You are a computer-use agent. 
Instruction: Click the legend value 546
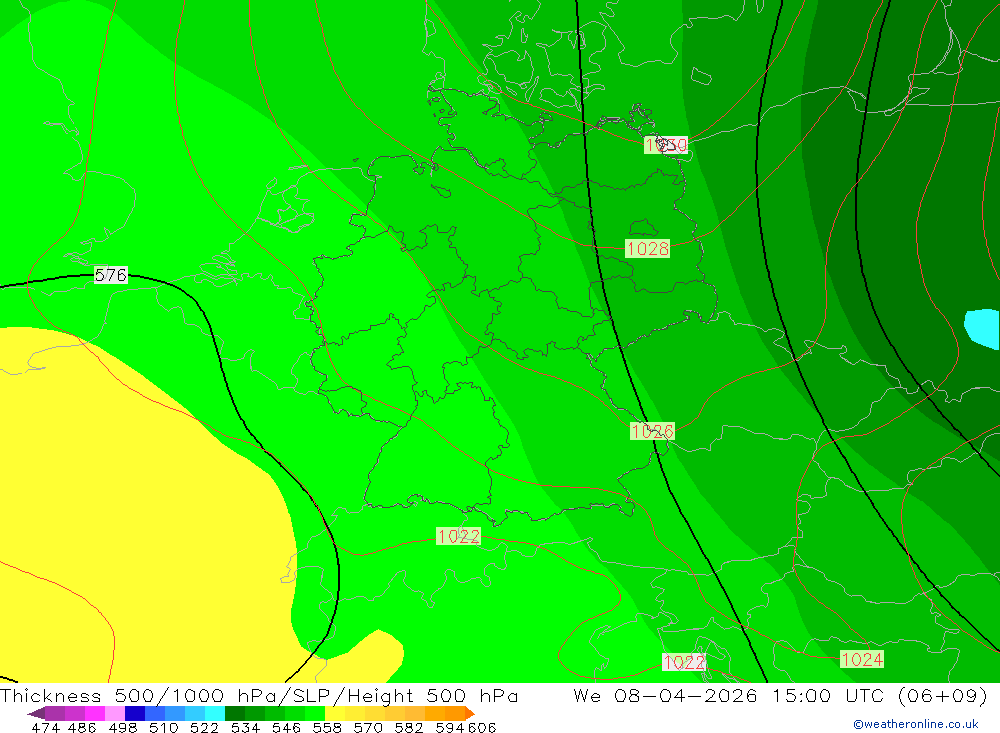(x=286, y=727)
